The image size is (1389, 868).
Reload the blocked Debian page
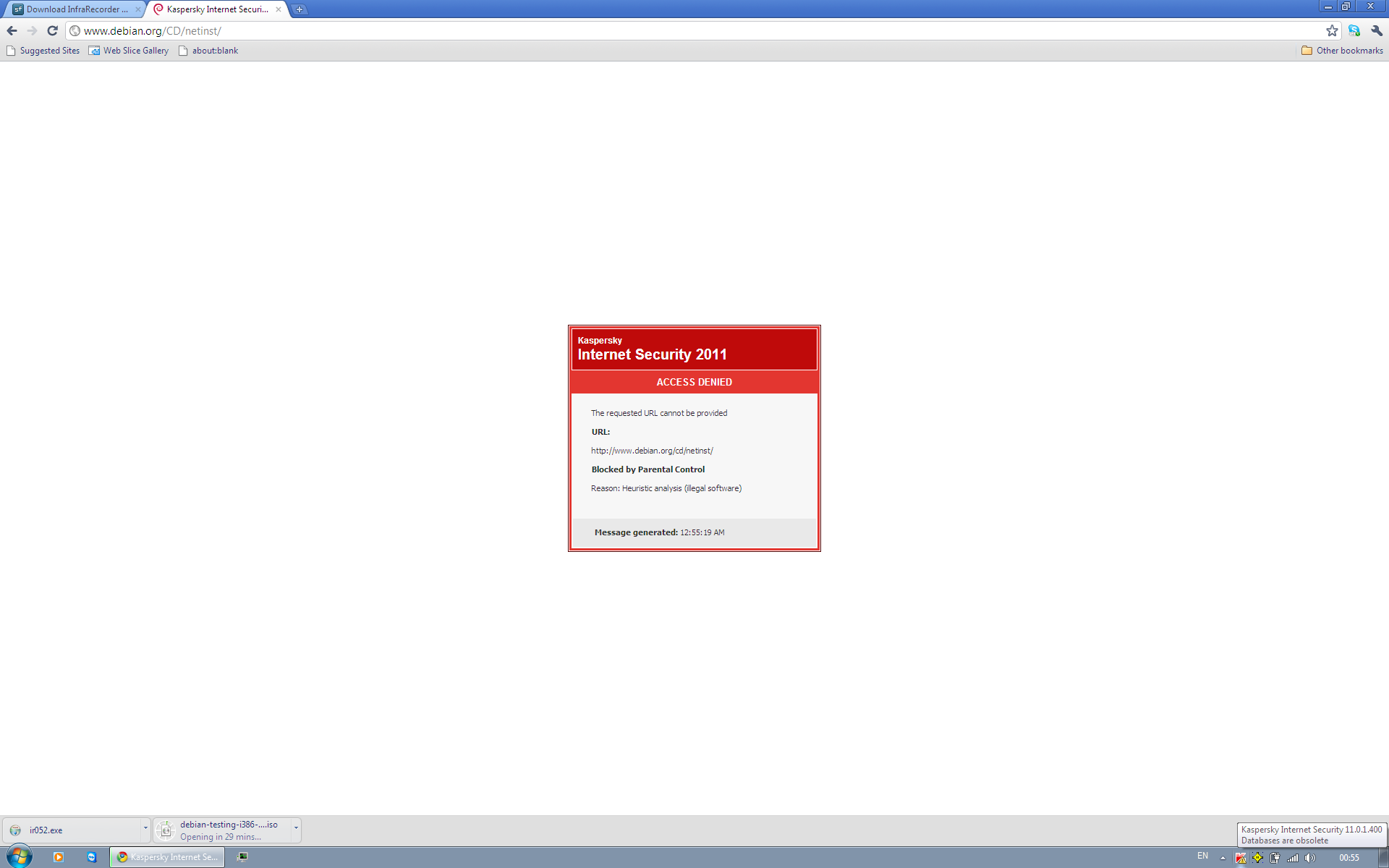coord(52,30)
